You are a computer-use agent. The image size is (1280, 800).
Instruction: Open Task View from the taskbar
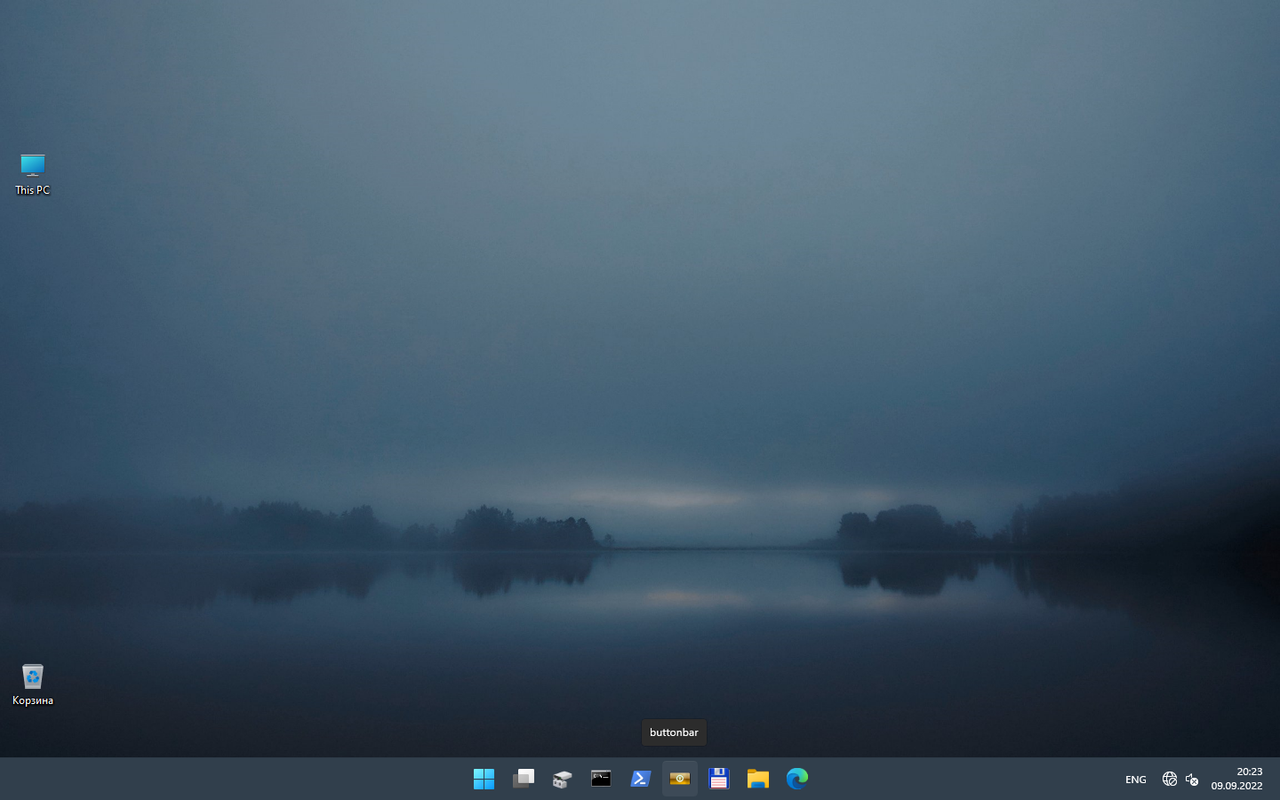[523, 779]
